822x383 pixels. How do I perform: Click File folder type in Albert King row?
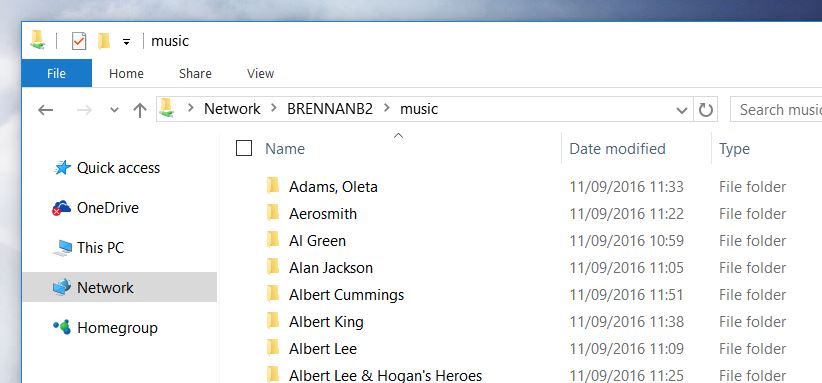tap(752, 322)
